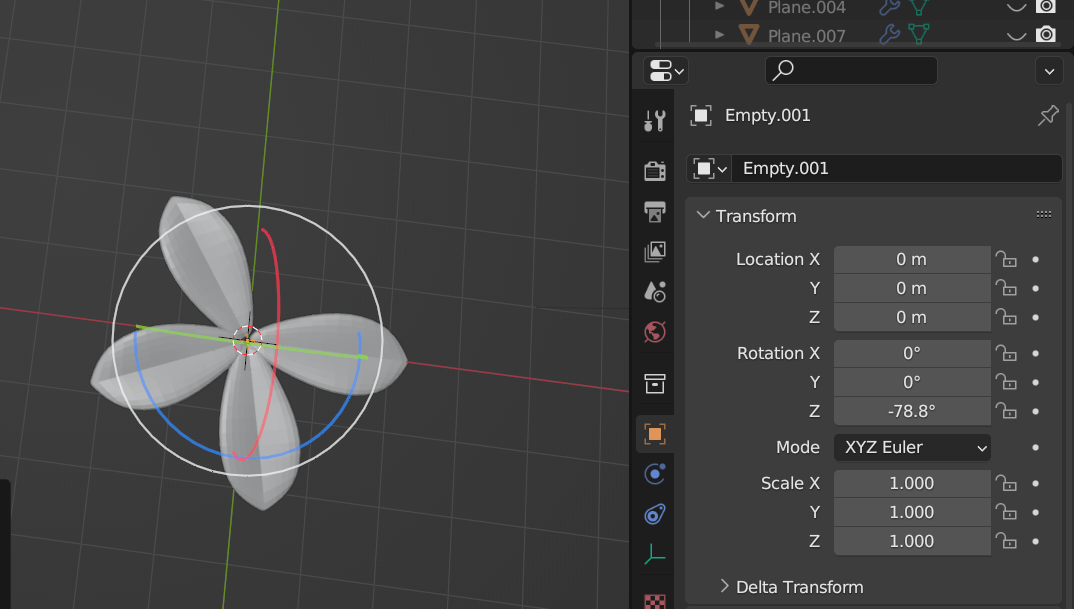1074x609 pixels.
Task: Lock the Location Y value
Action: tap(1006, 288)
